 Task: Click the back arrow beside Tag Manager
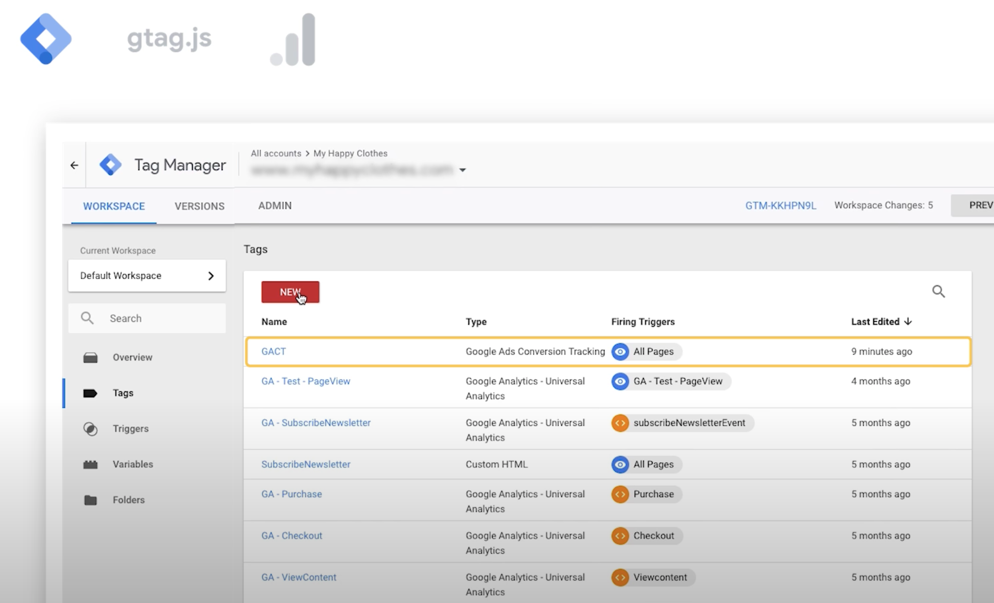tap(74, 165)
